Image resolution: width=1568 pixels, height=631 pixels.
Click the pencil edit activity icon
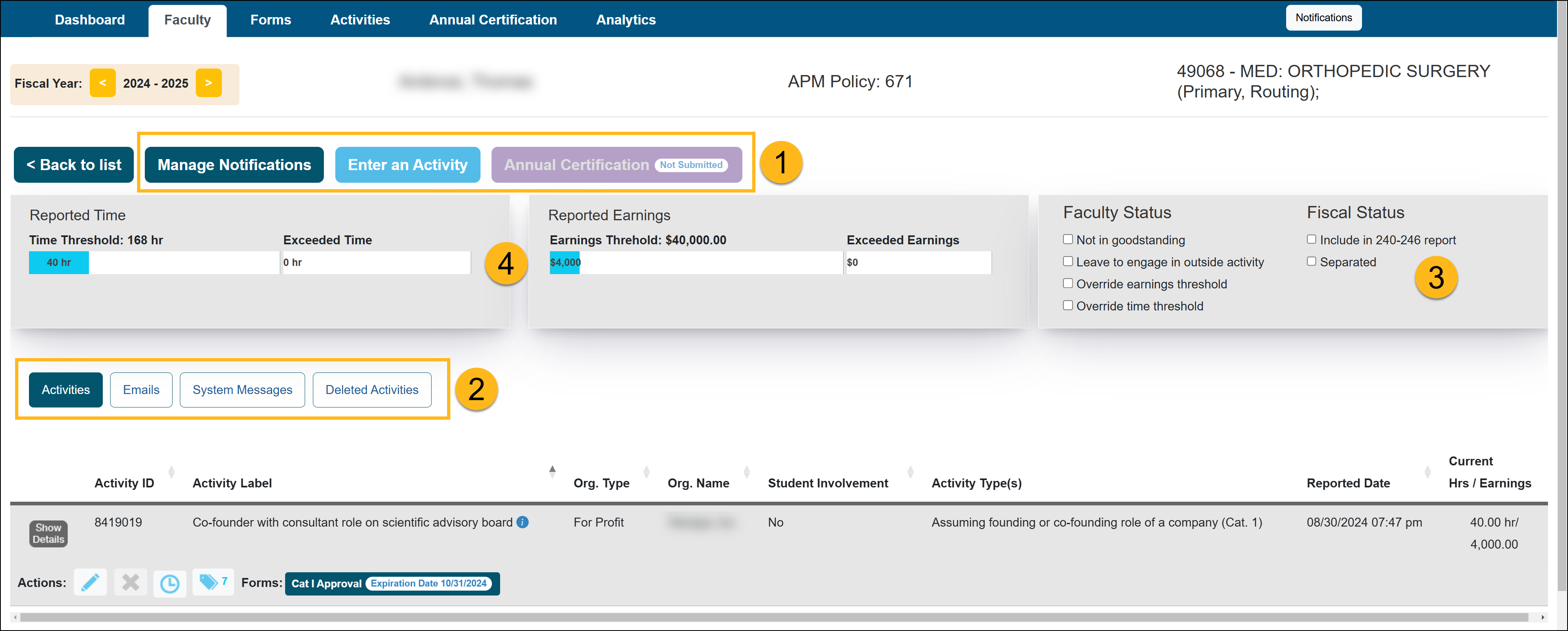(x=90, y=582)
